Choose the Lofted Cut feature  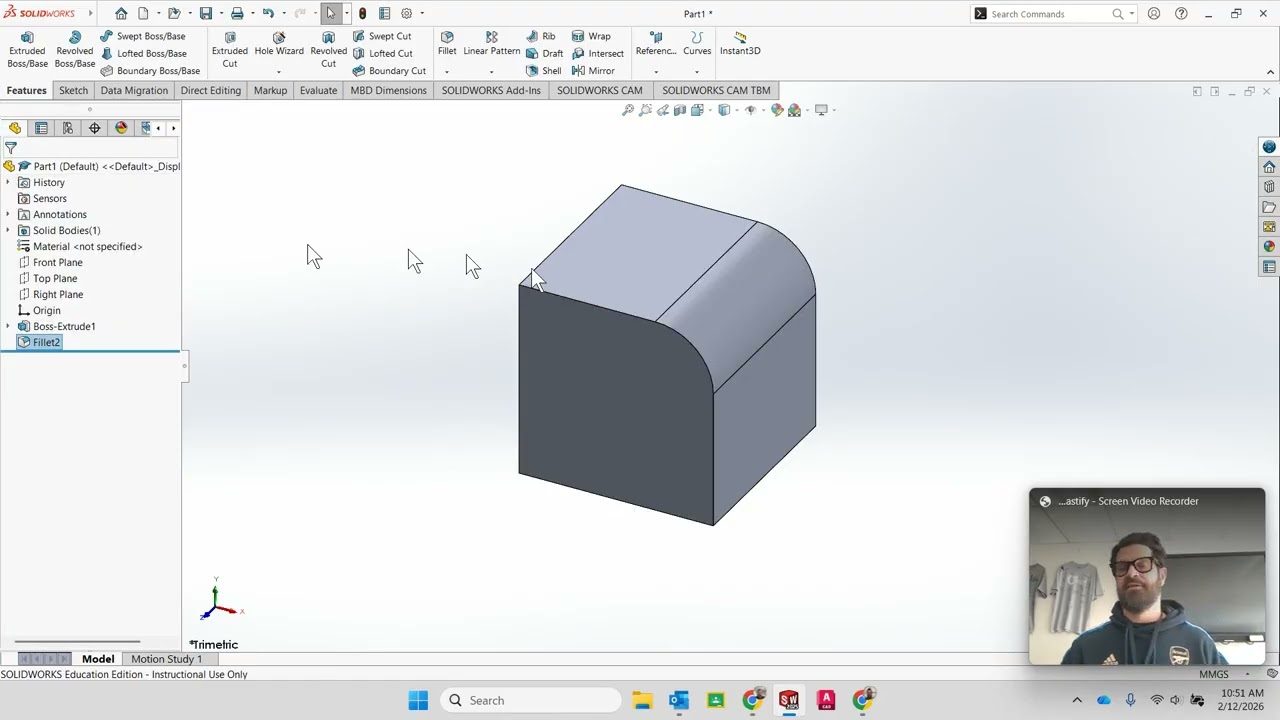point(382,53)
